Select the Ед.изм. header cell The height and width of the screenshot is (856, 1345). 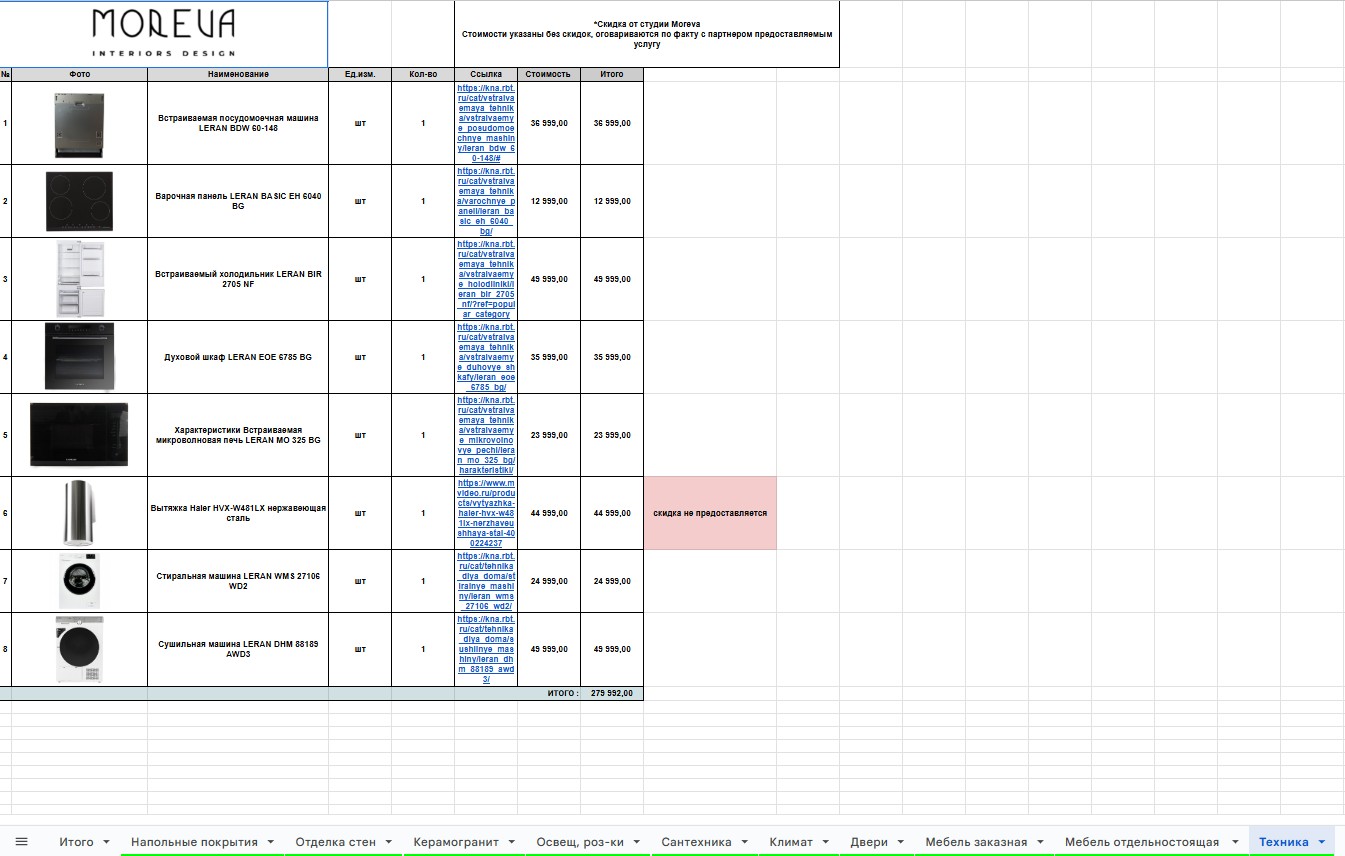(360, 74)
